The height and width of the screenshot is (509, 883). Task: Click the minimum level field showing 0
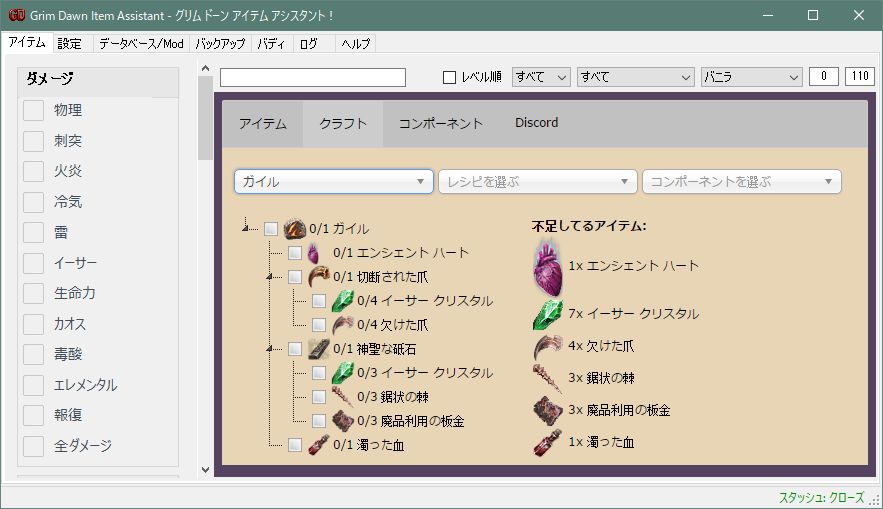coord(823,77)
